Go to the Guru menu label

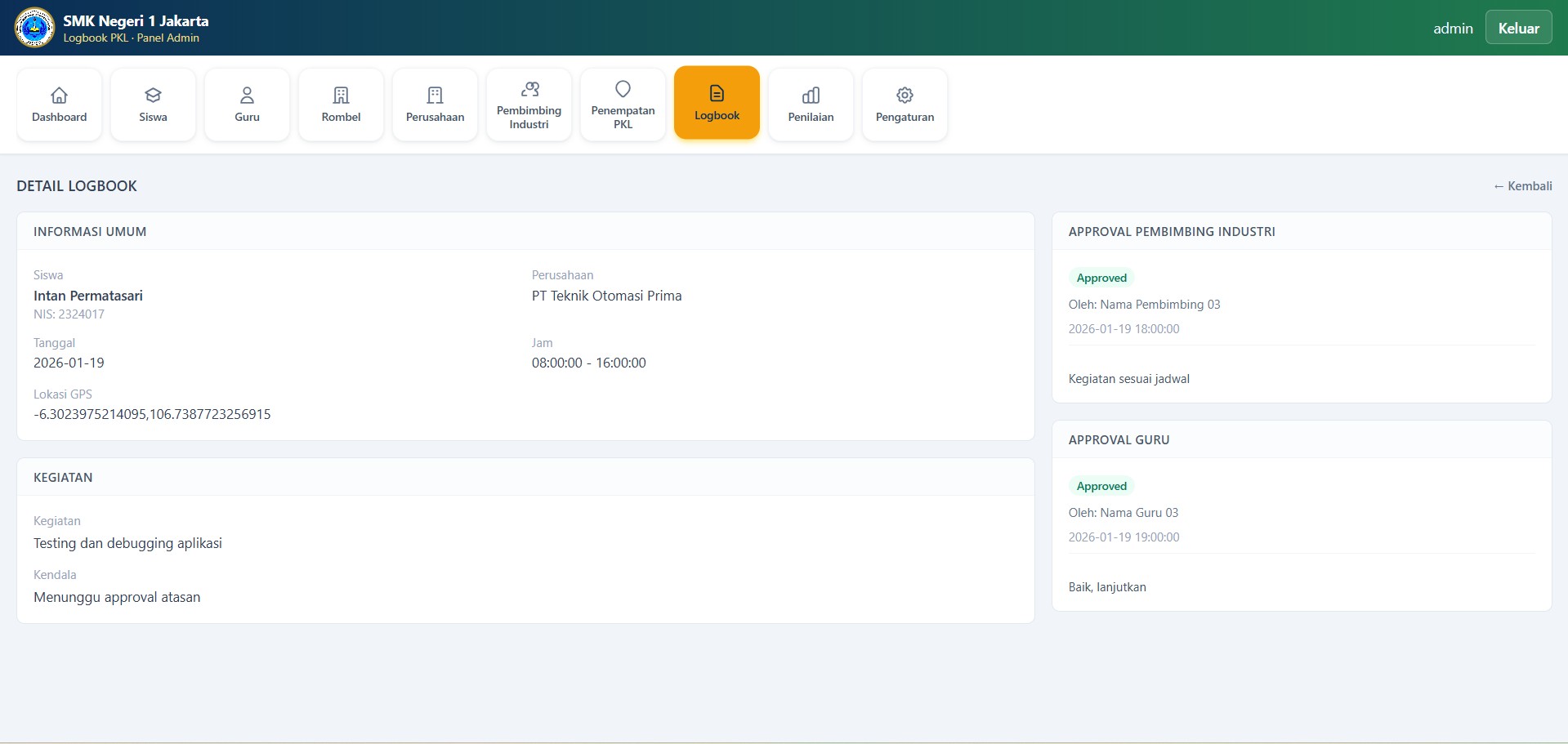[x=247, y=117]
